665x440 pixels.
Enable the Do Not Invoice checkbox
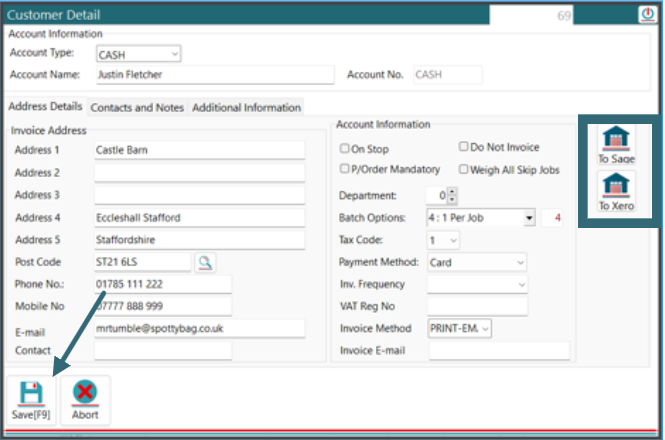(x=463, y=146)
